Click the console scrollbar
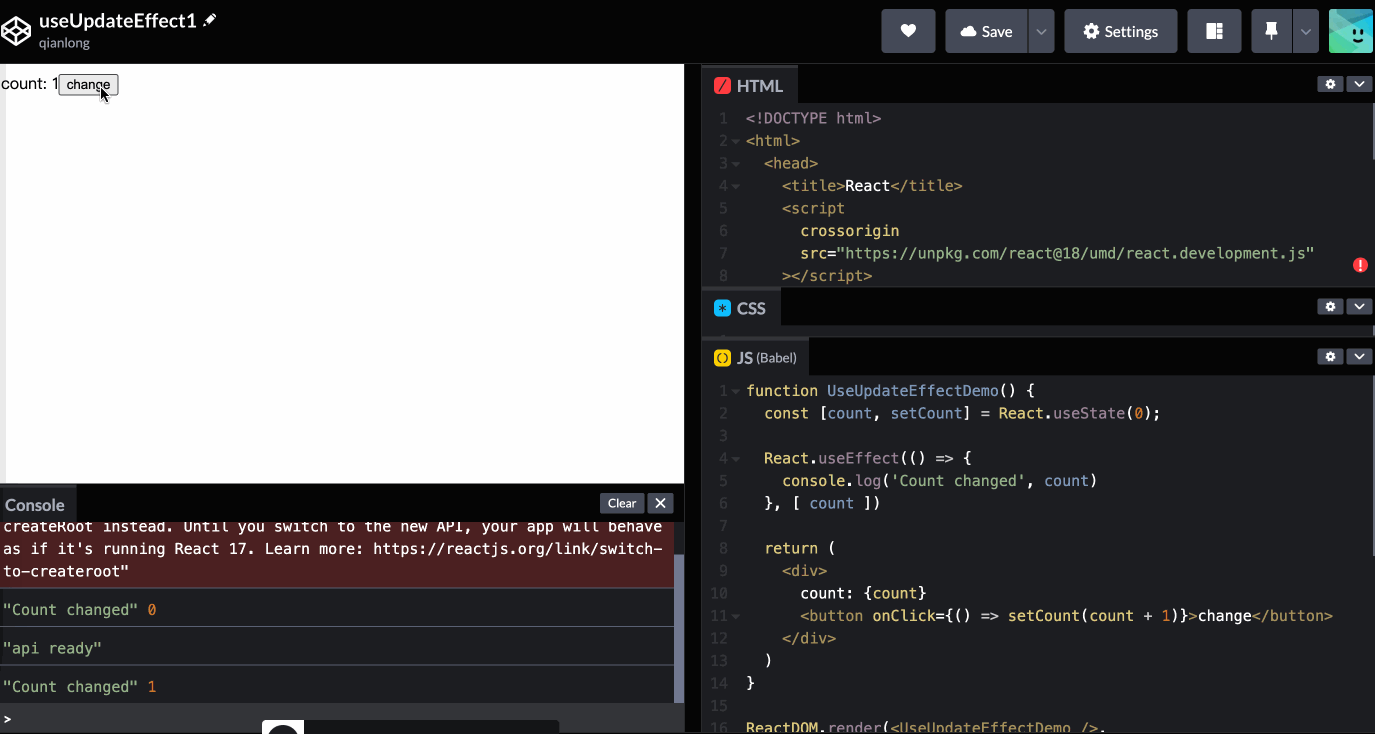 tap(680, 630)
